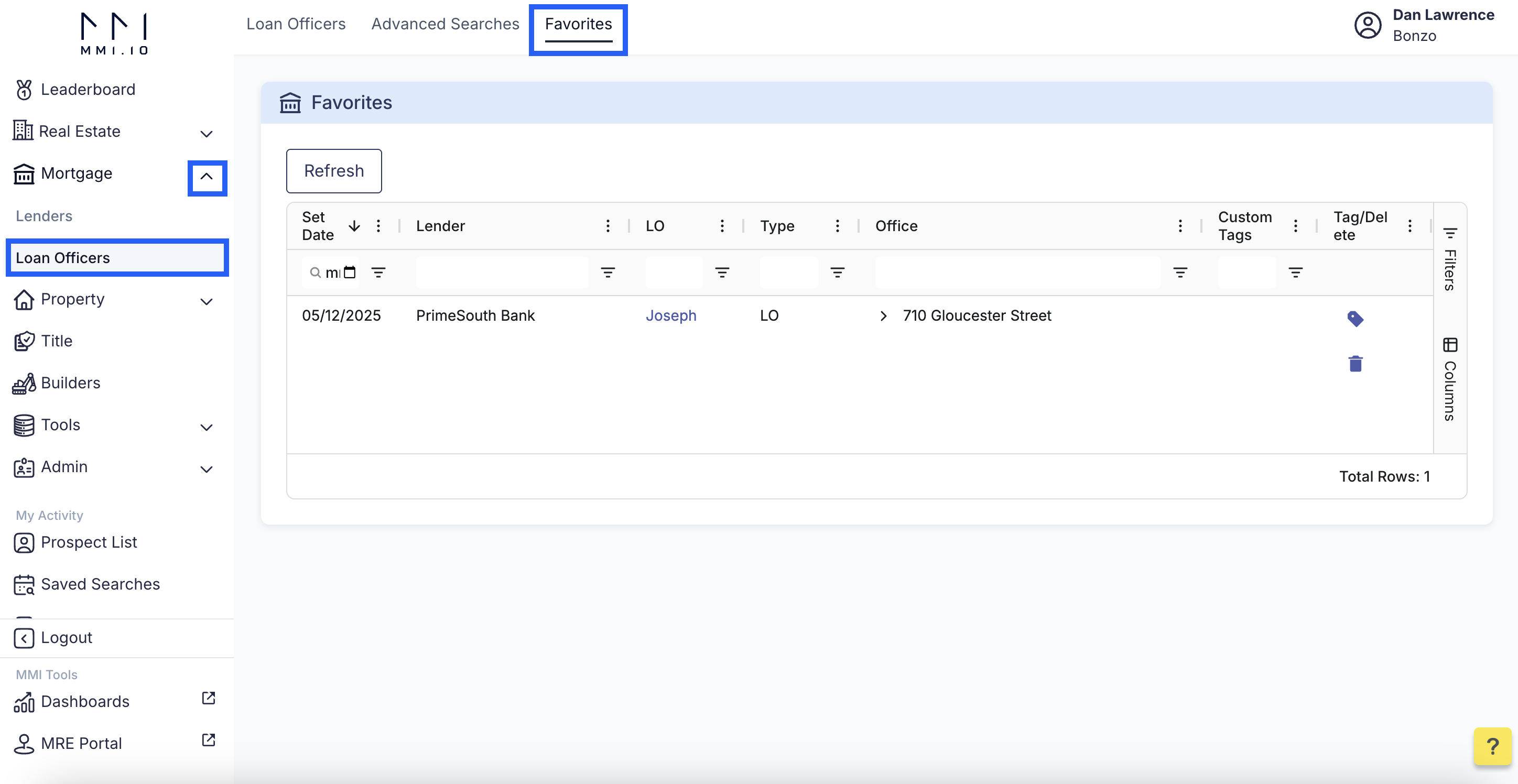Click the Property menu label

(72, 299)
